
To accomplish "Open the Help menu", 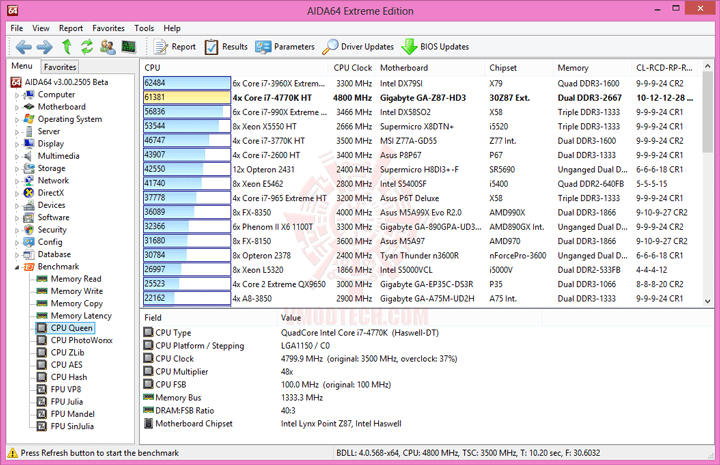I will coord(172,28).
